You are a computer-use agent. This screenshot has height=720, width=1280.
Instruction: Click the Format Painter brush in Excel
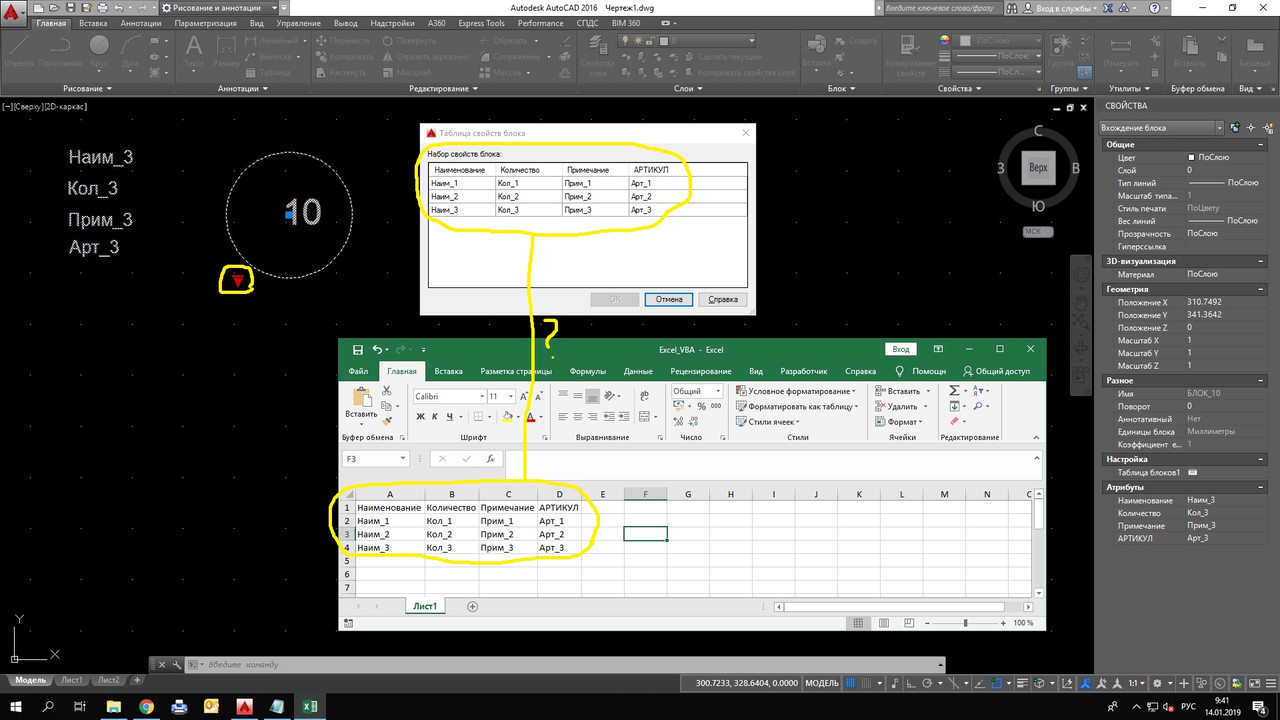[387, 421]
